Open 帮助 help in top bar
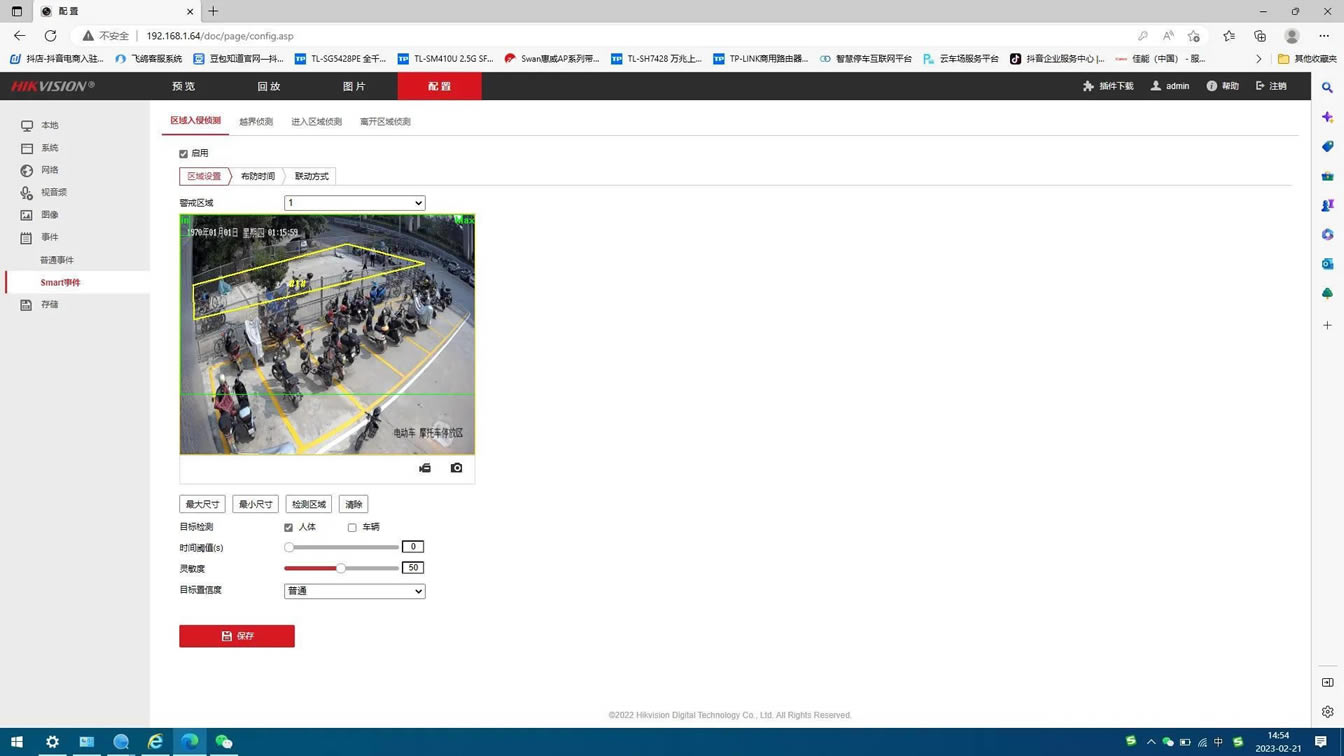Screen dimensions: 1344x756 tap(1222, 86)
